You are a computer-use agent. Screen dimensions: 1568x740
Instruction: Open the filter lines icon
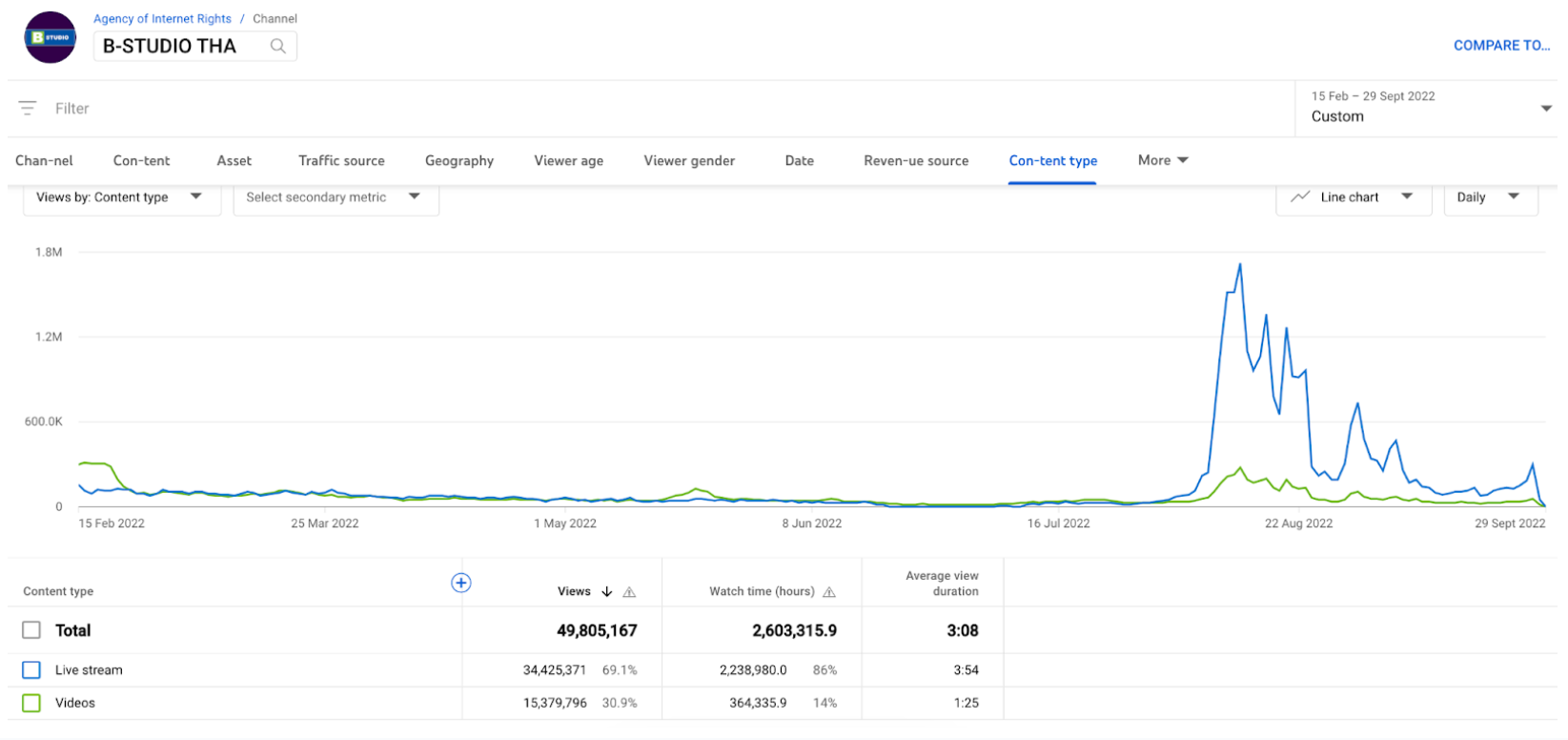tap(28, 109)
